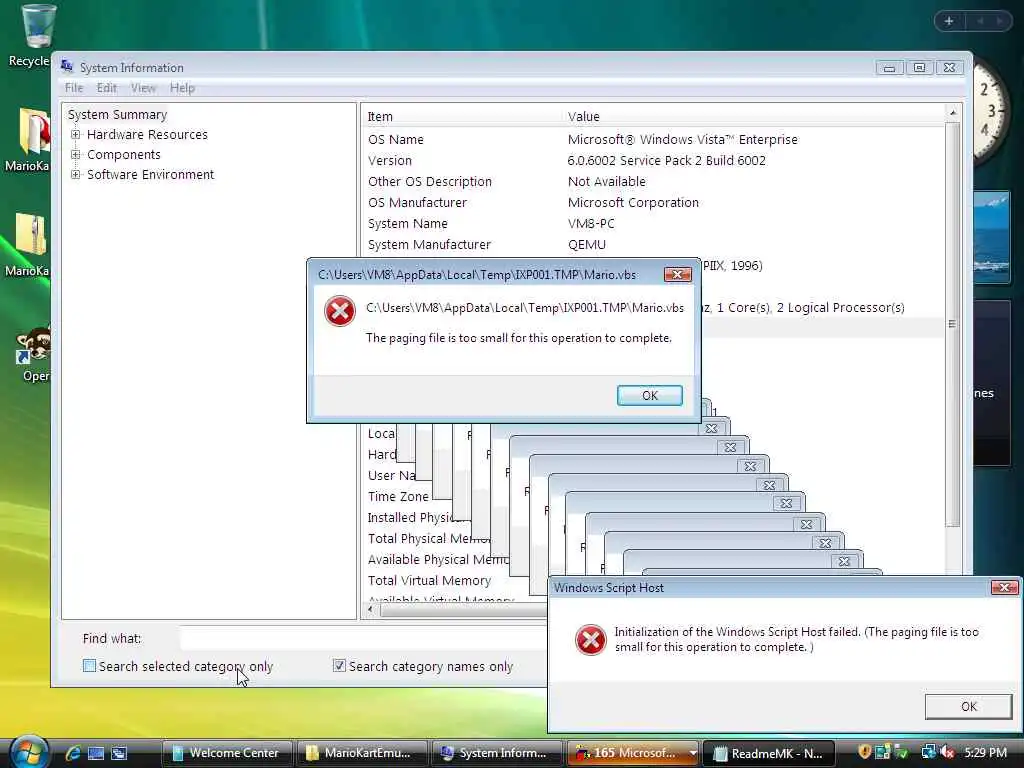Image resolution: width=1024 pixels, height=768 pixels.
Task: Close the Mario.vbs error dialog
Action: [x=677, y=274]
